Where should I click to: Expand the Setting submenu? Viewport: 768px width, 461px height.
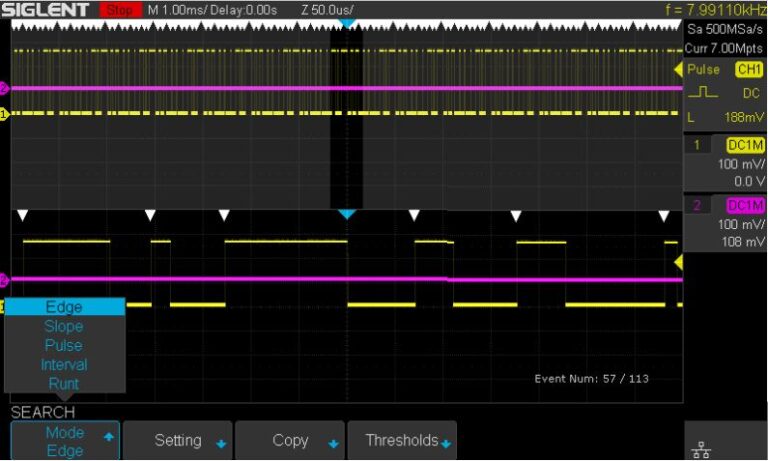(185, 441)
